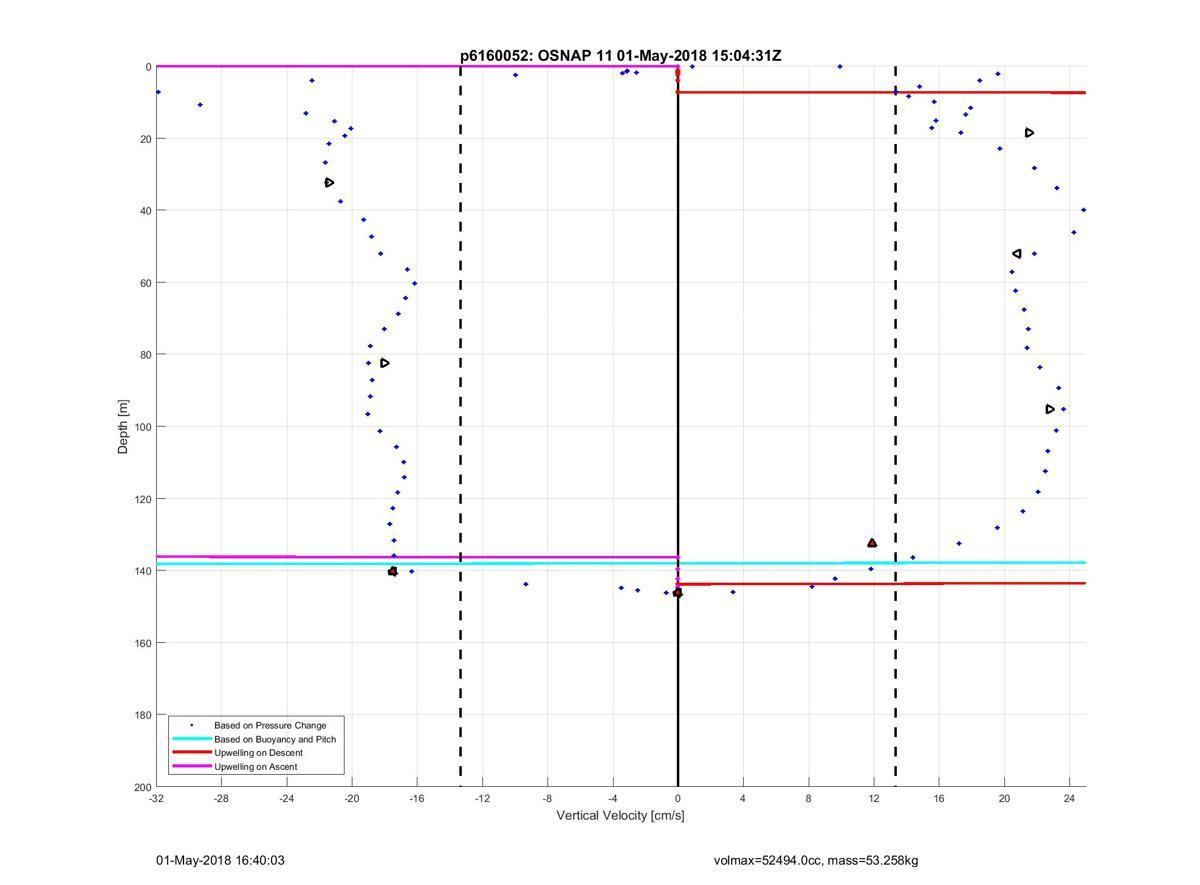
Task: Click the right-pointing triangle marker near 95 m depth
Action: (x=1050, y=409)
